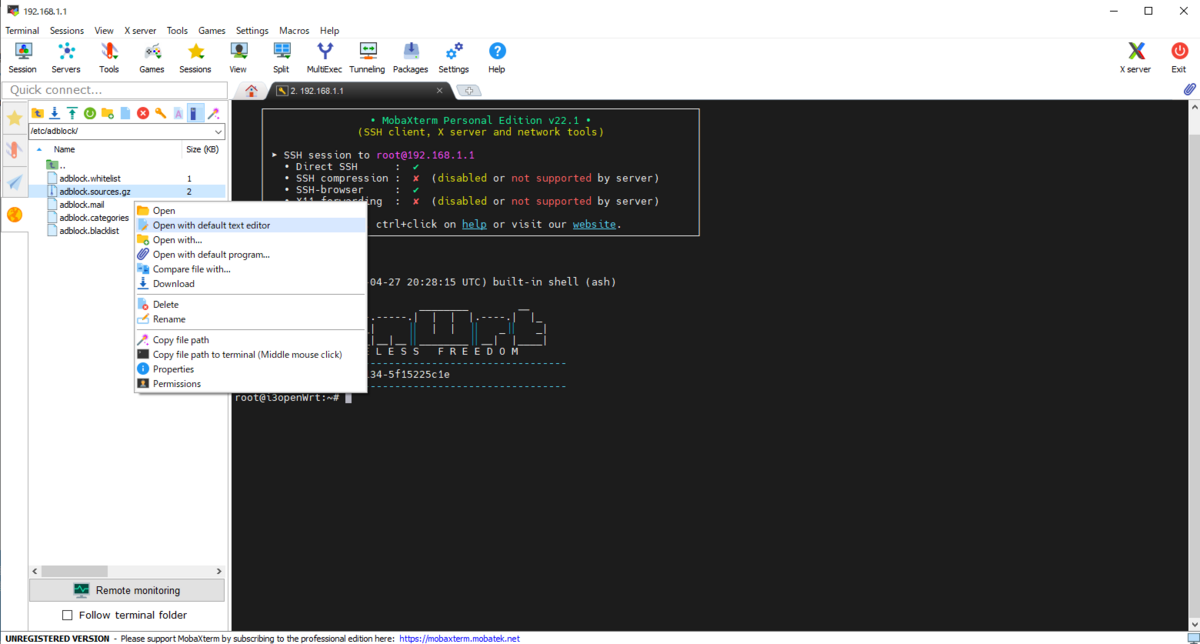Screen dimensions: 1200x644
Task: Choose 'Copy file path' in the context menu
Action: 250,340
